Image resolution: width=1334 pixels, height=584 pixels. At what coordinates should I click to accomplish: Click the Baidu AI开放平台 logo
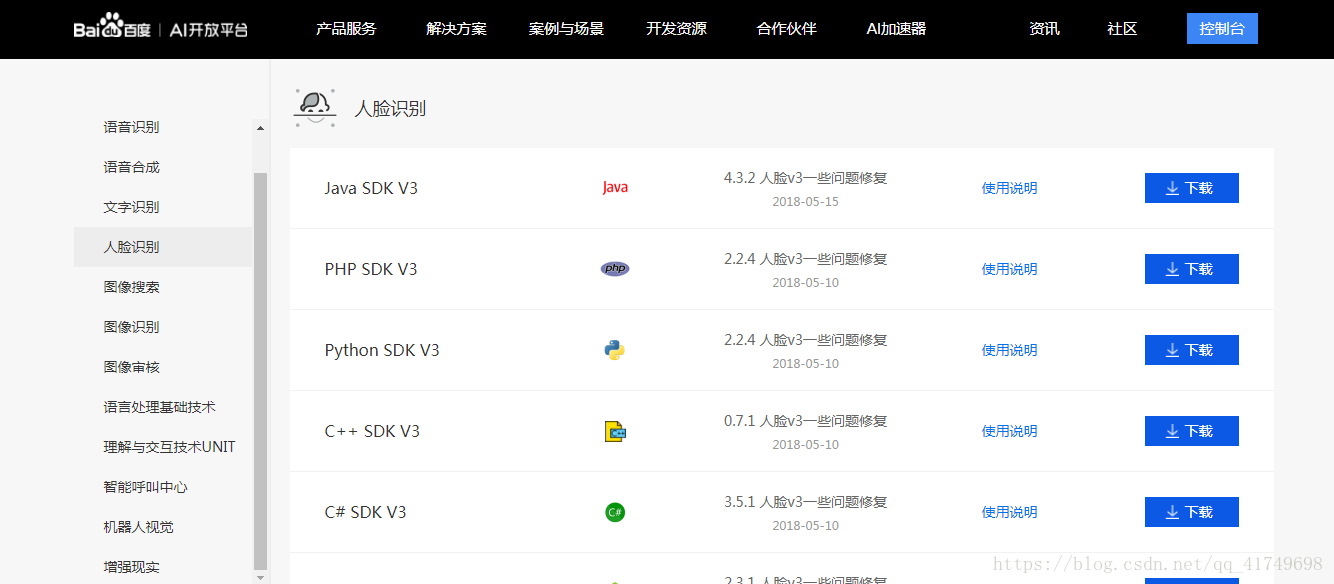click(x=160, y=27)
